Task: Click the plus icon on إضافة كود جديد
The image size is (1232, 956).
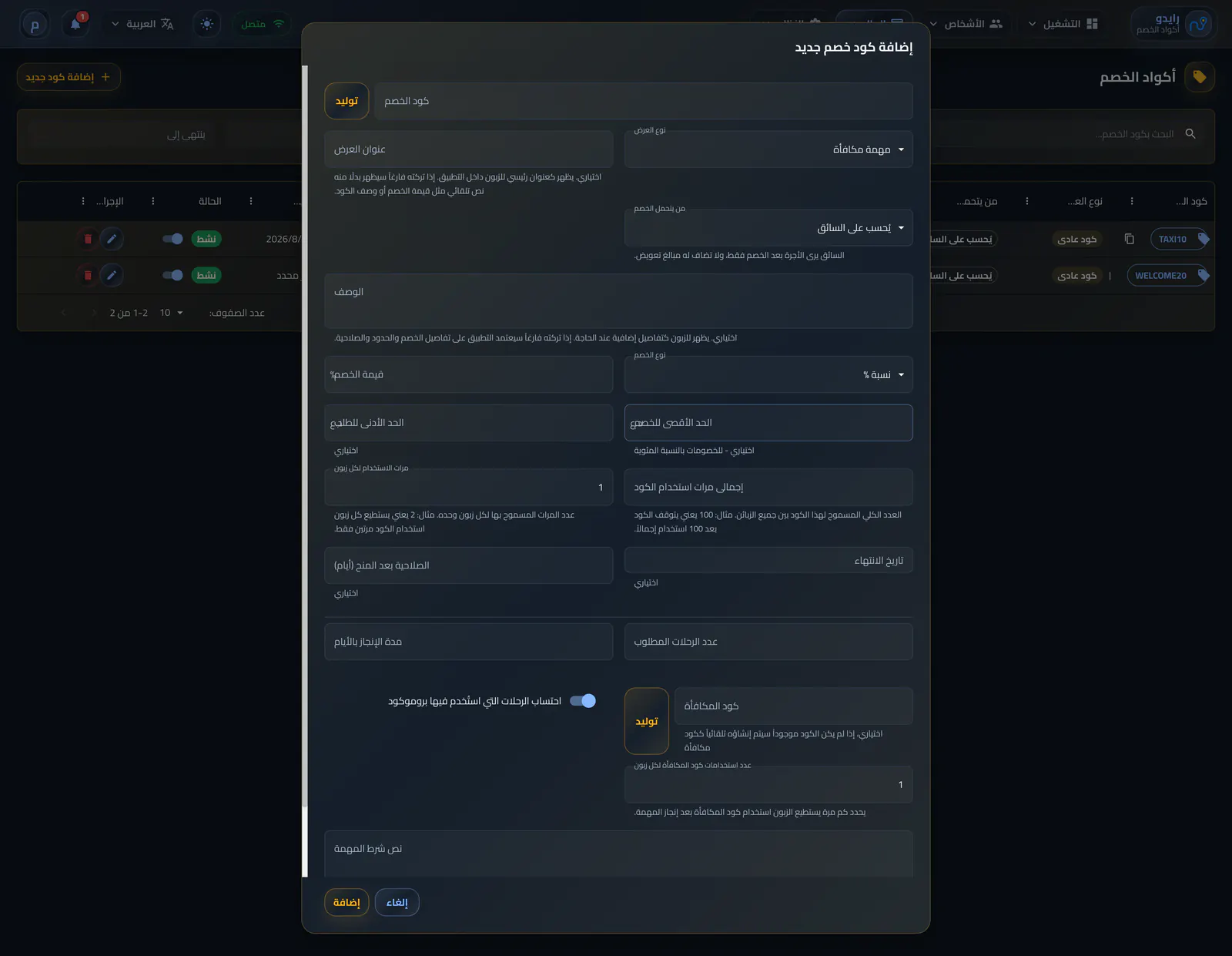Action: point(105,77)
